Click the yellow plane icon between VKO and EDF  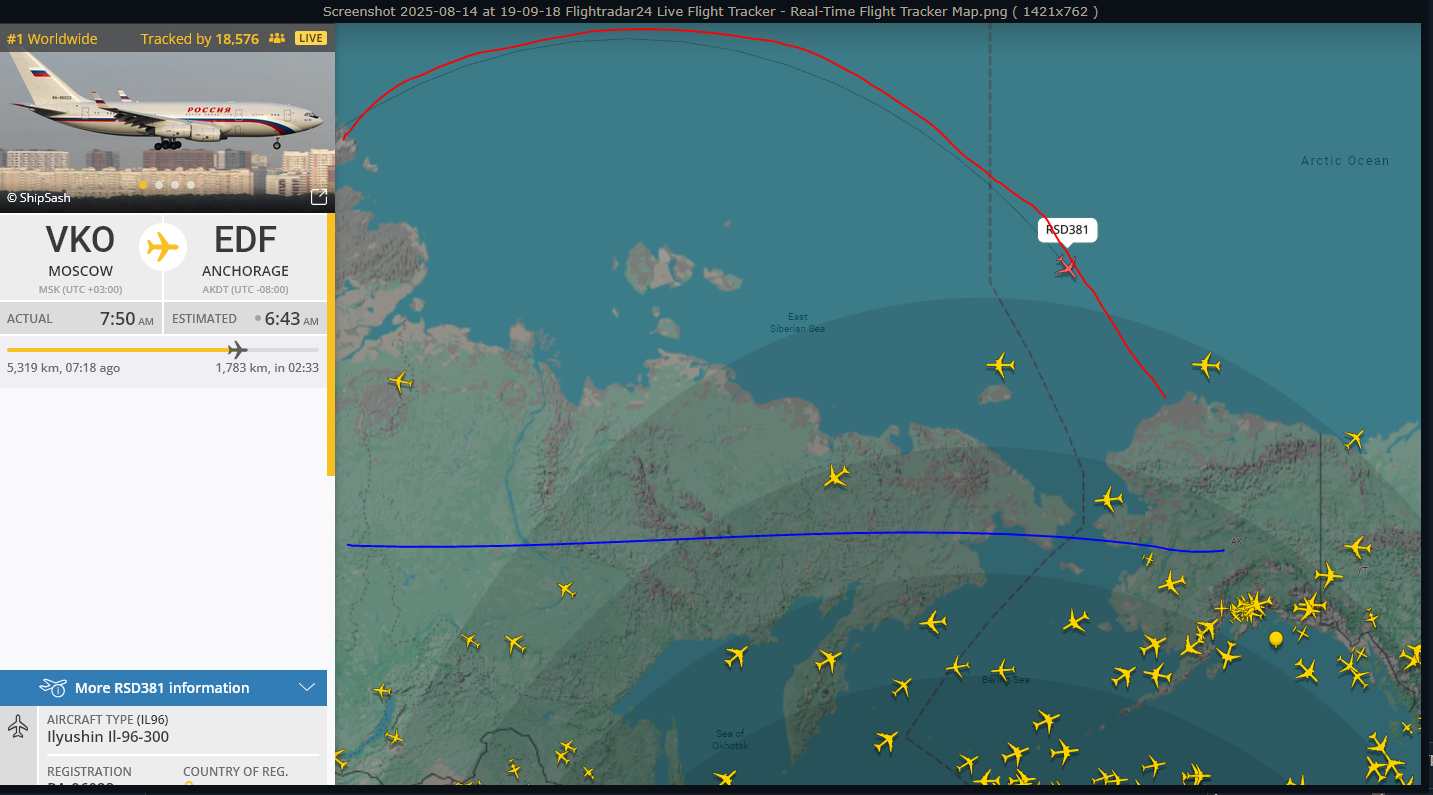coord(163,246)
